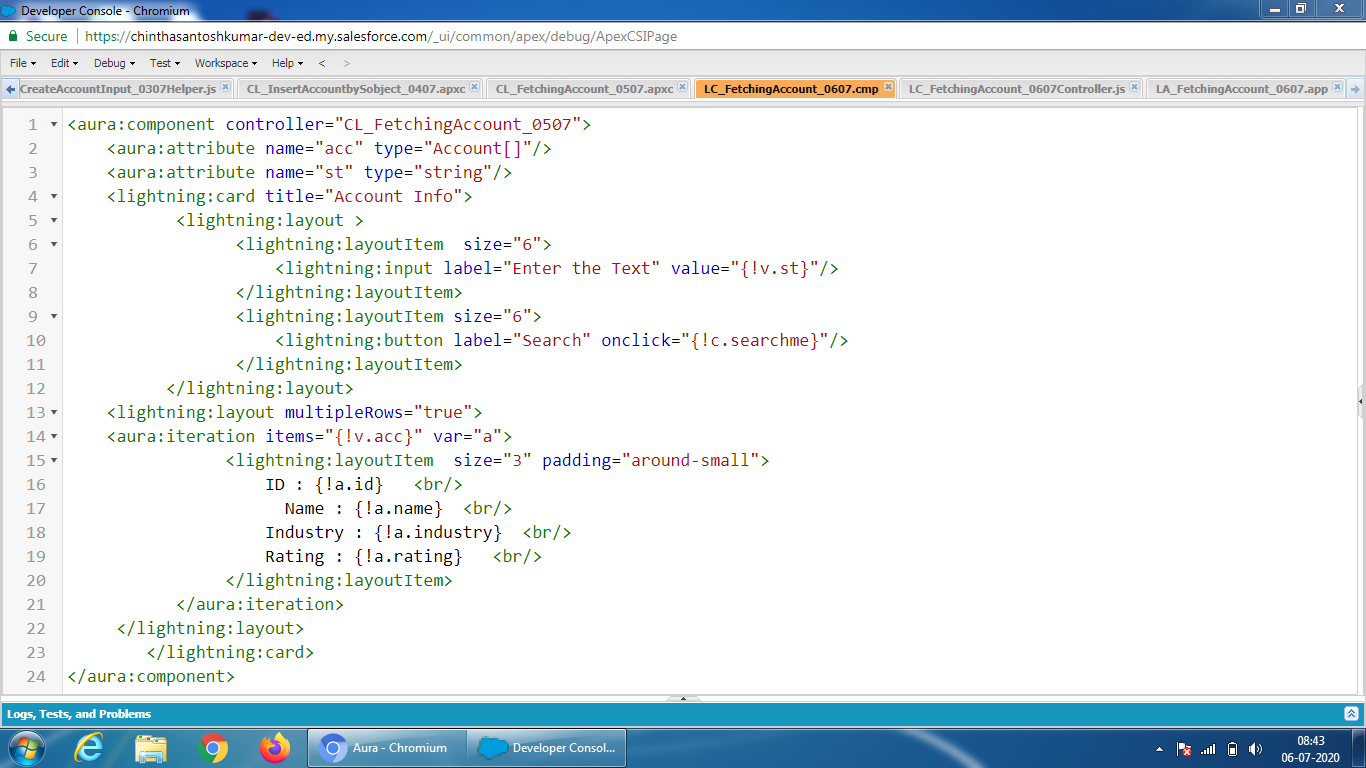Open the File menu
Image resolution: width=1366 pixels, height=768 pixels.
pos(22,63)
